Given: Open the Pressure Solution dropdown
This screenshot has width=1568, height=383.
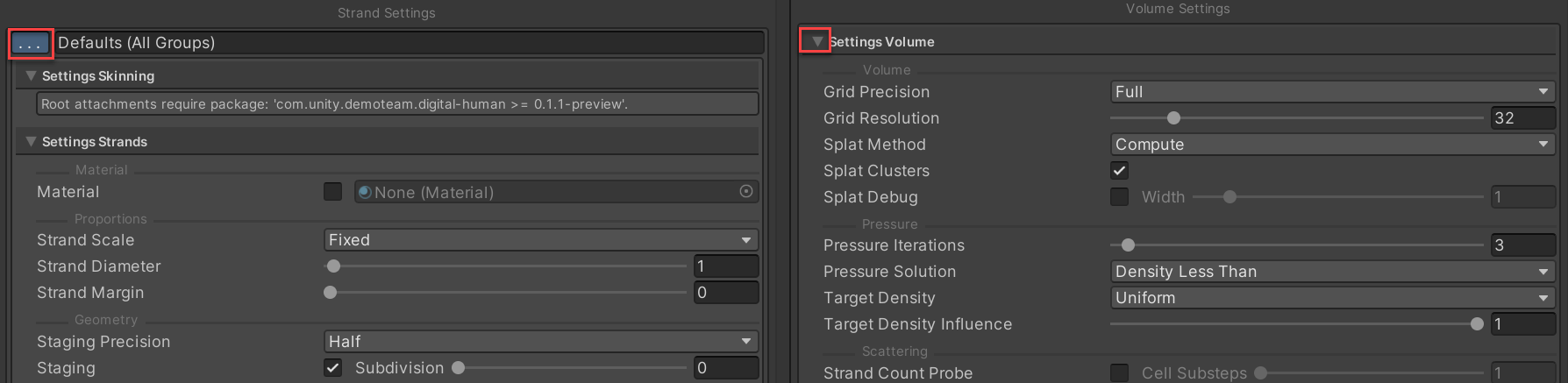Looking at the screenshot, I should point(1332,272).
